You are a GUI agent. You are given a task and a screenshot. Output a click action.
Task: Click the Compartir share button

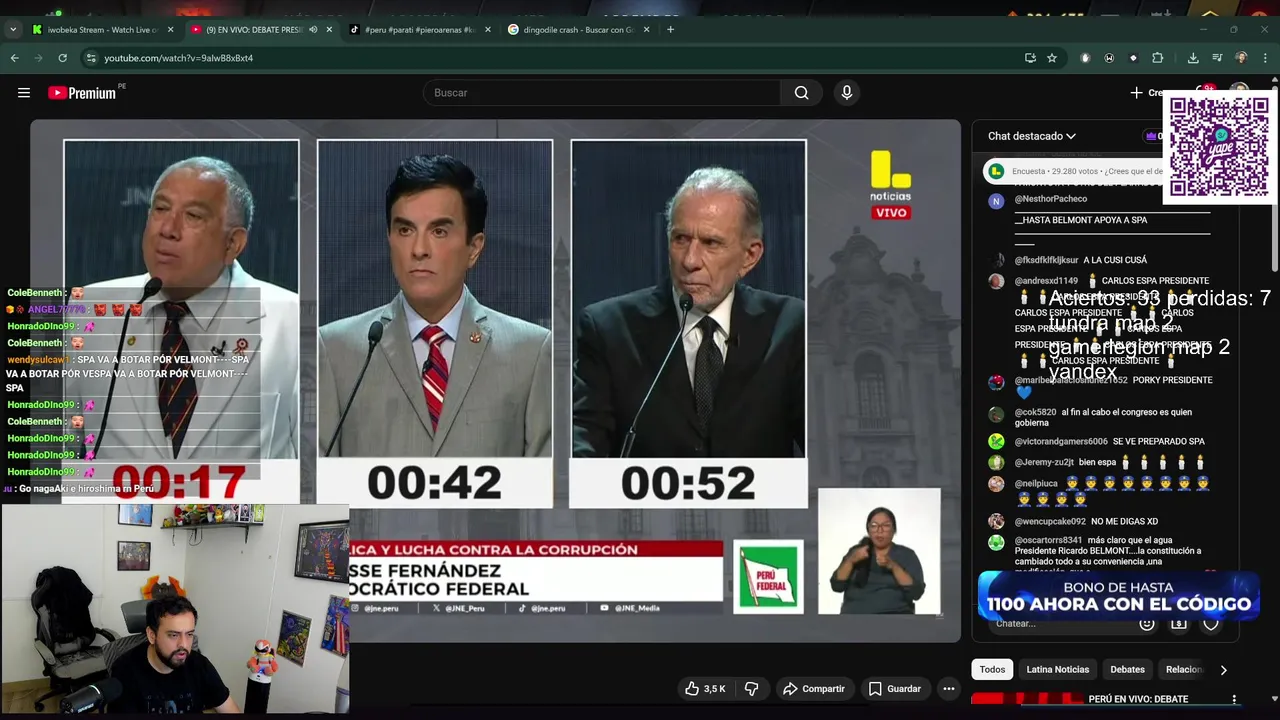point(814,689)
